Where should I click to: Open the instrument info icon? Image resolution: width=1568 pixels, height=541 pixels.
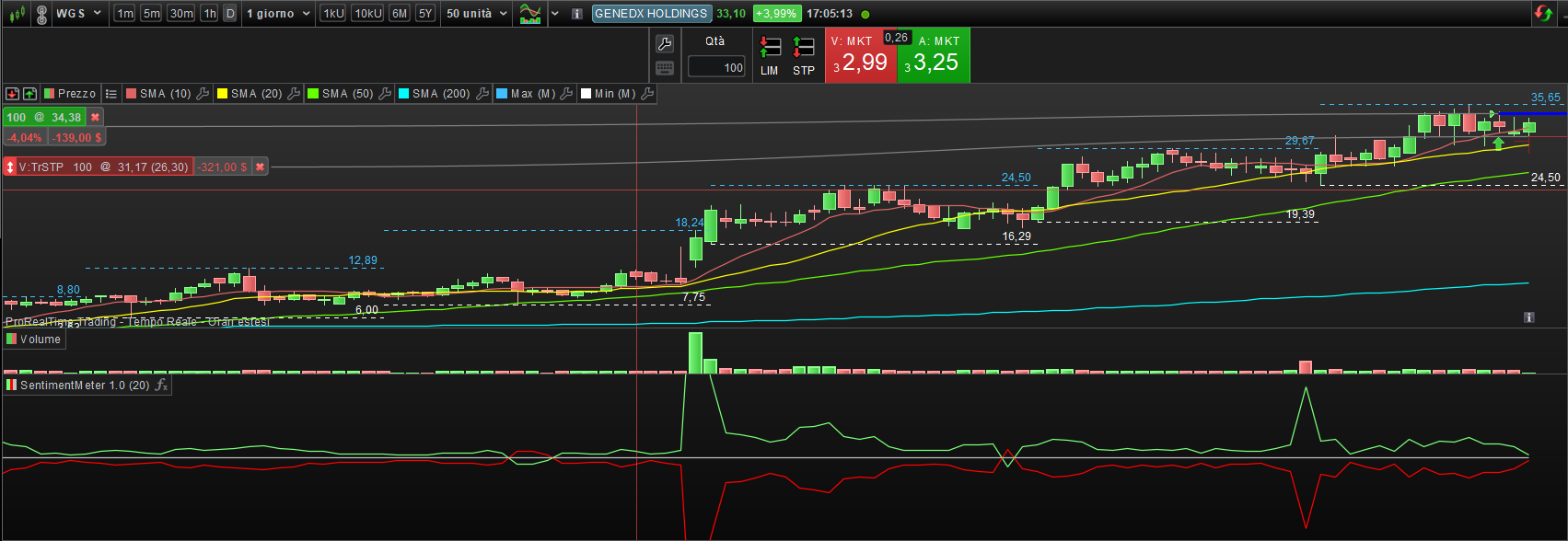click(576, 14)
